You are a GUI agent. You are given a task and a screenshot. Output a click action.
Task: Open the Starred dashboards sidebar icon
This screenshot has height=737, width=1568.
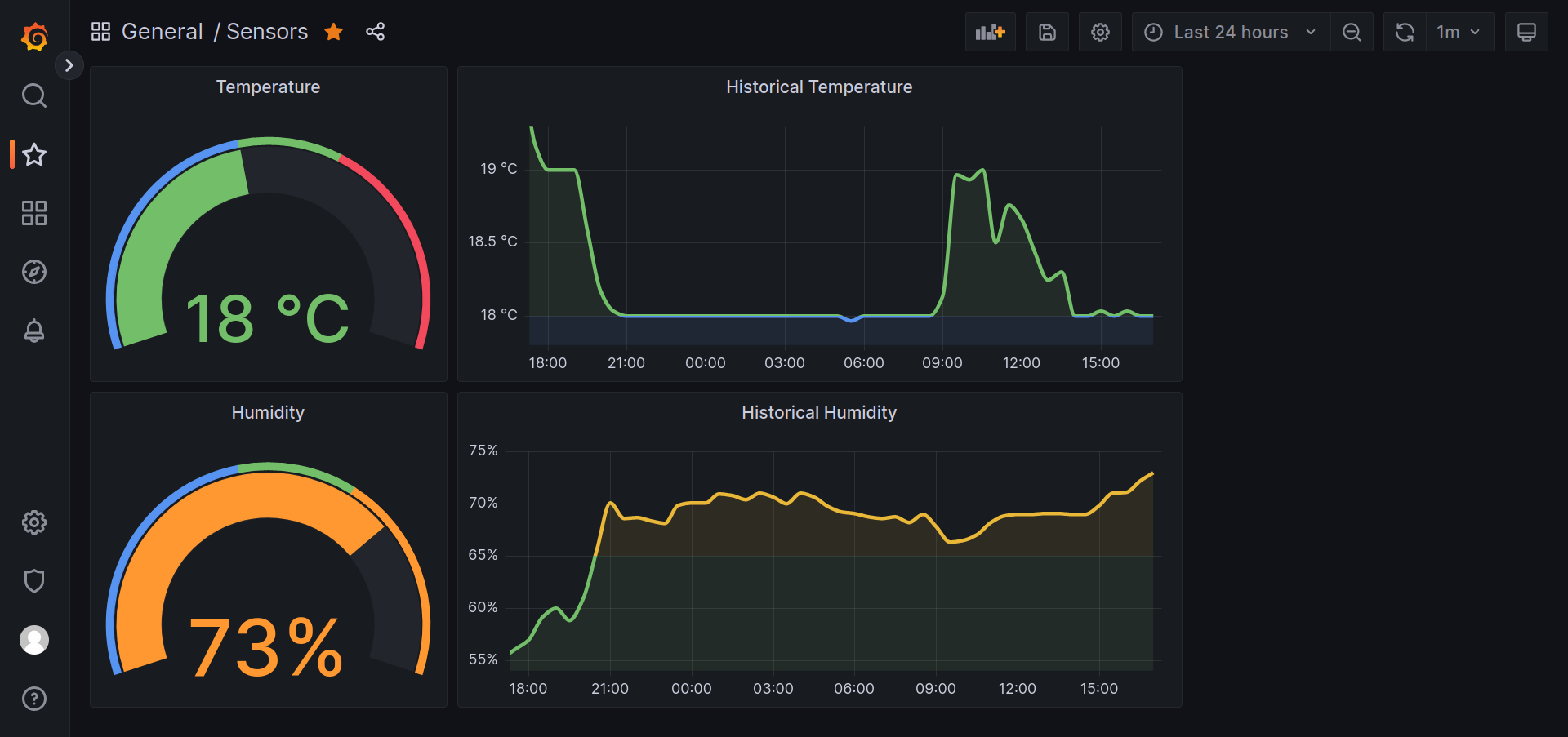tap(34, 154)
